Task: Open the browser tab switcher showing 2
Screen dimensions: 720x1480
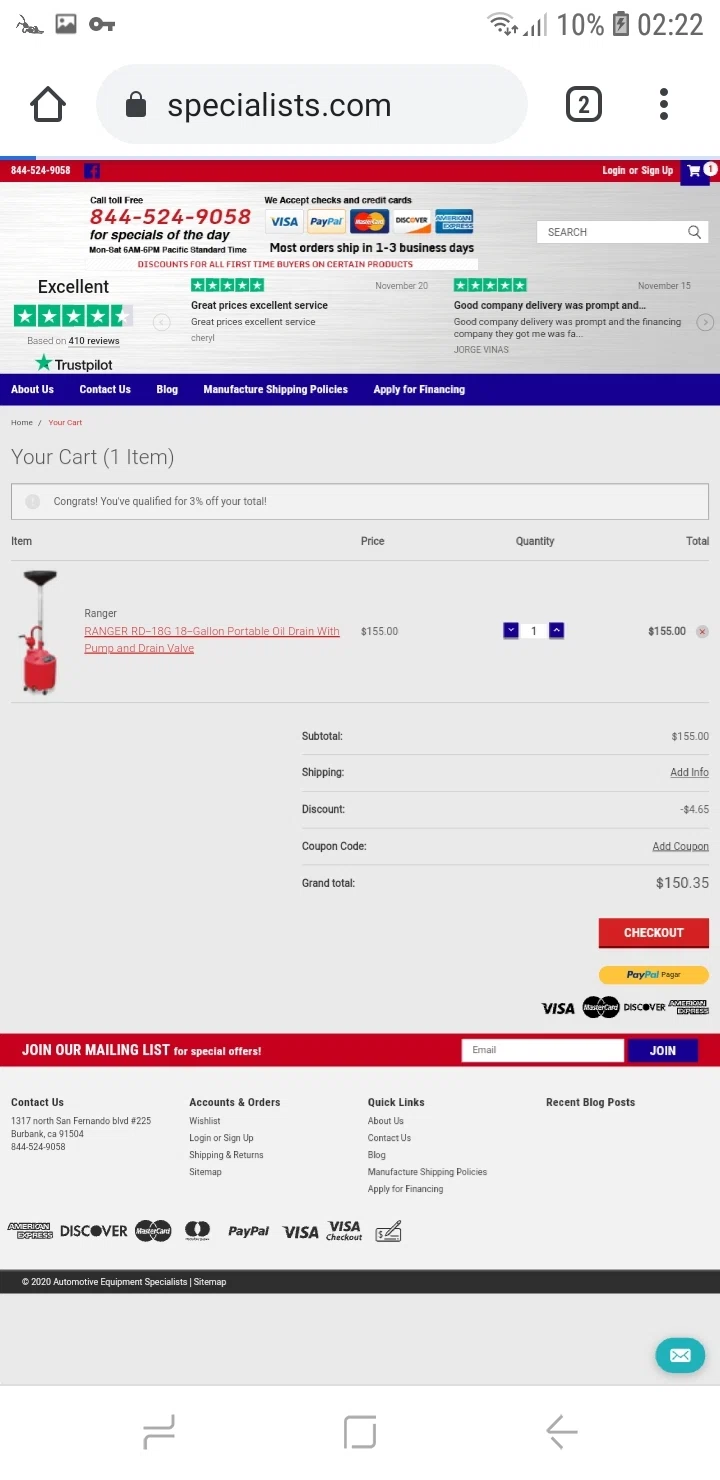Action: 584,104
